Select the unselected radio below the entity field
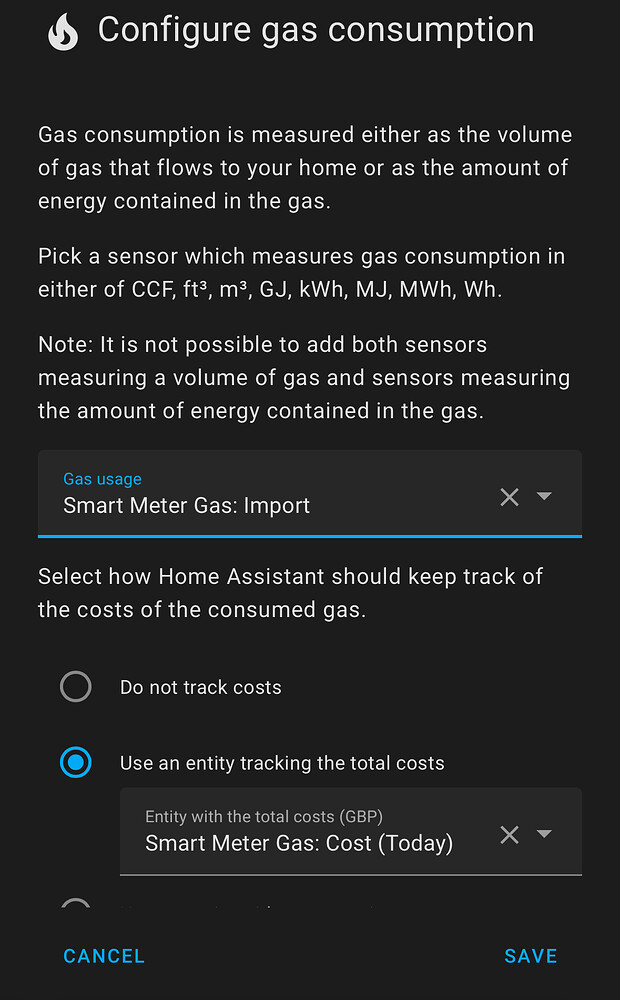 76,905
